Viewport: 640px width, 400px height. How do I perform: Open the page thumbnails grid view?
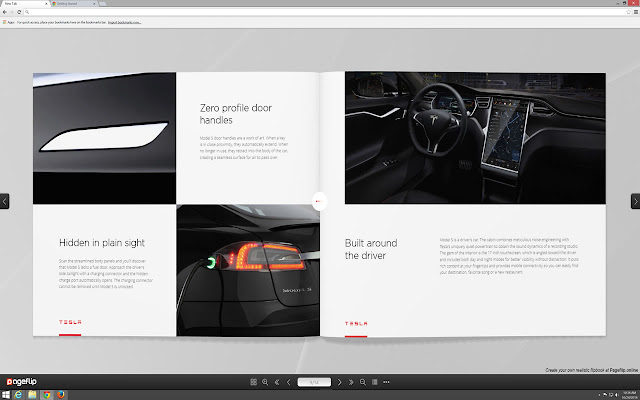tap(253, 382)
